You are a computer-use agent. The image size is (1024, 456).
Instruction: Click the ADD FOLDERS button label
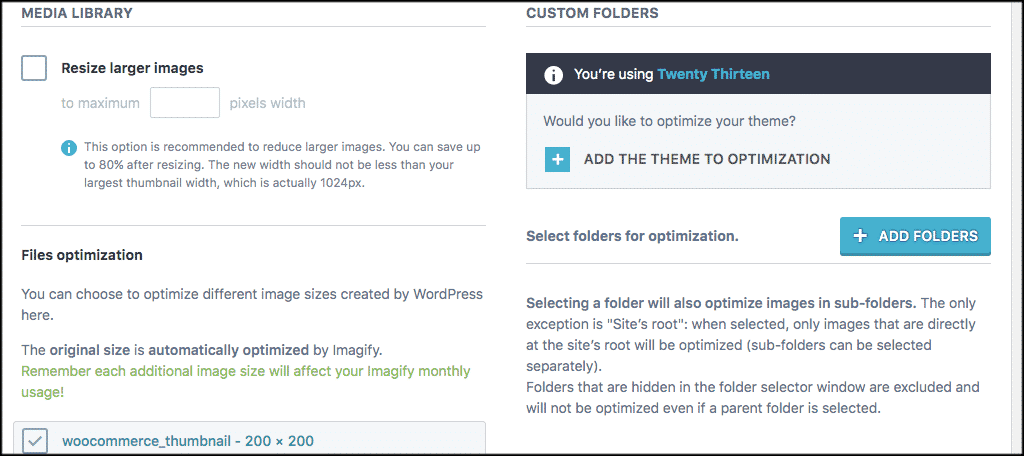coord(928,236)
